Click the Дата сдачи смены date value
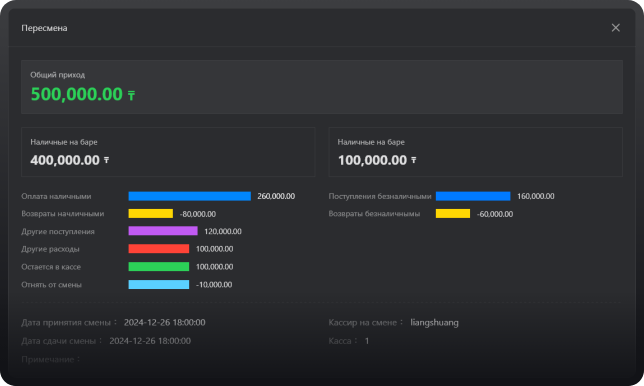 [150, 341]
